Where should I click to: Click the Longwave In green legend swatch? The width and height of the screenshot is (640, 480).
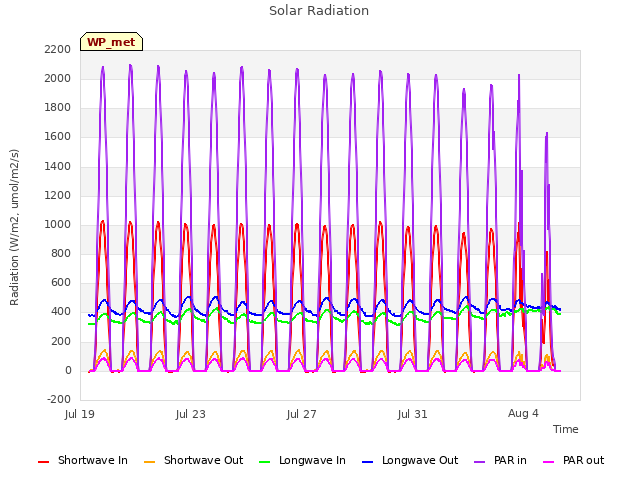[265, 462]
